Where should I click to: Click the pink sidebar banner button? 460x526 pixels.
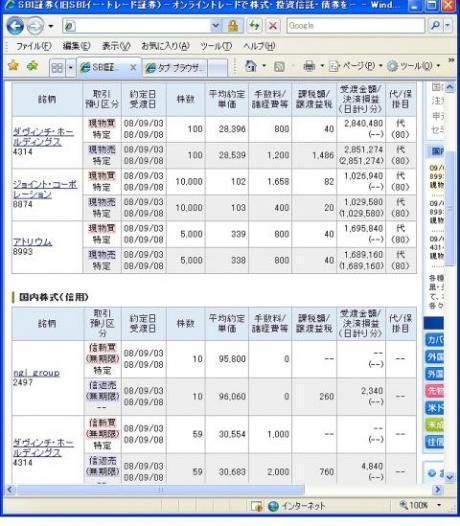coord(435,390)
